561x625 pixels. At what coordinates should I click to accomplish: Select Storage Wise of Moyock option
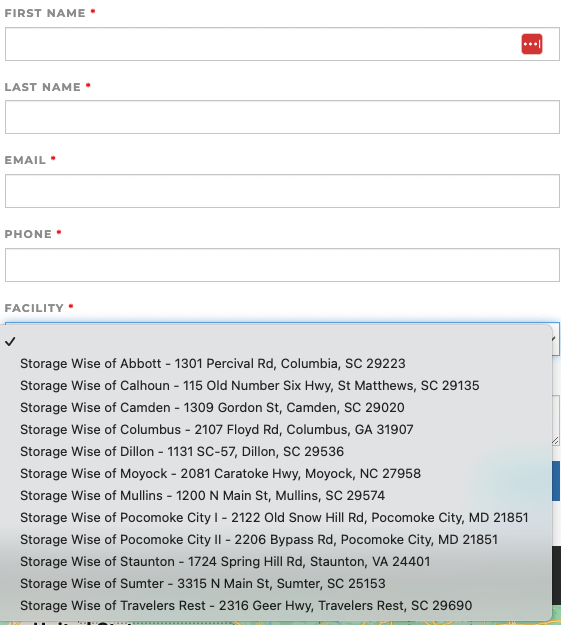(x=276, y=474)
